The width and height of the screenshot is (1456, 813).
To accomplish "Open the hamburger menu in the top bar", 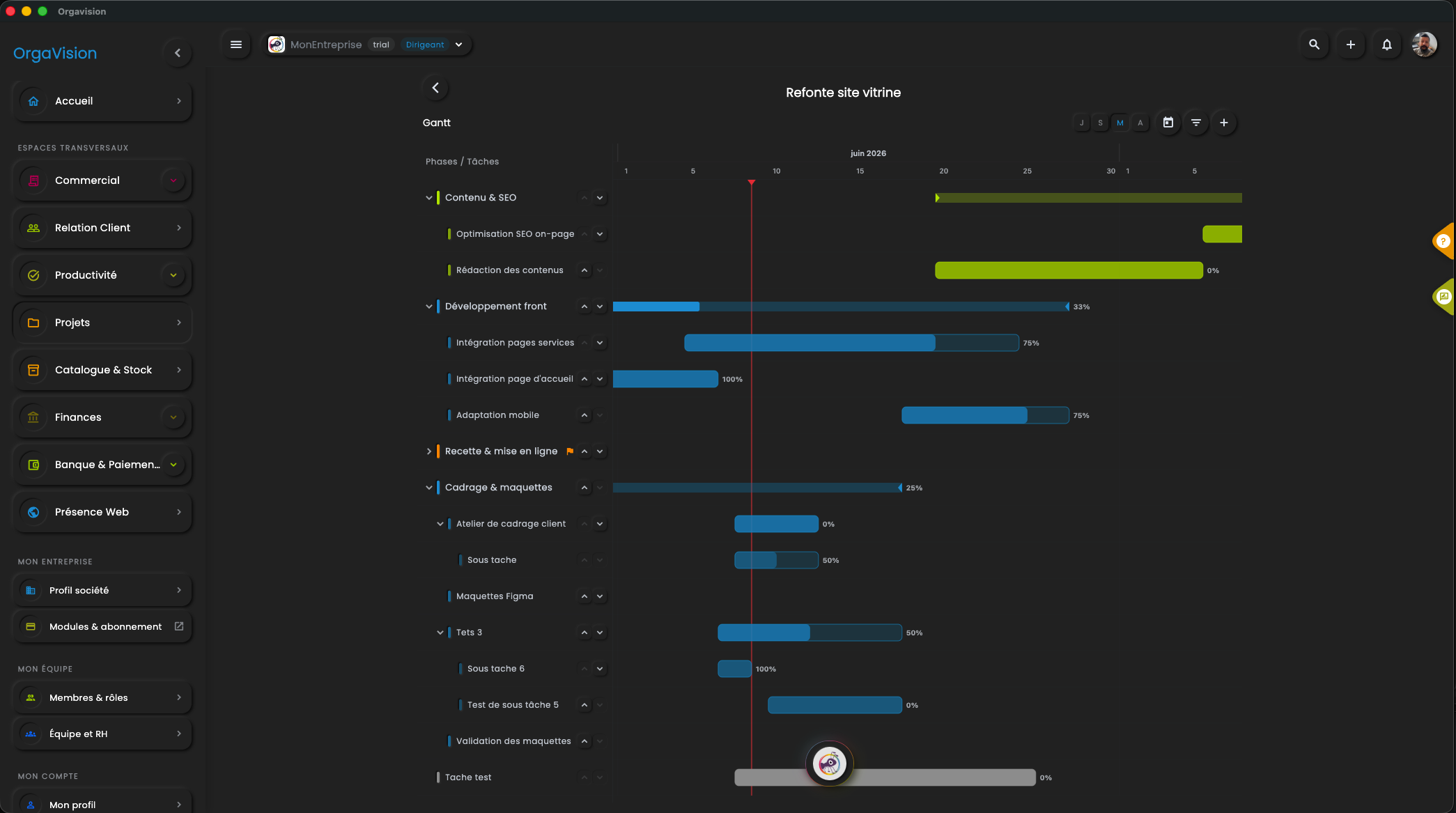I will [x=236, y=45].
